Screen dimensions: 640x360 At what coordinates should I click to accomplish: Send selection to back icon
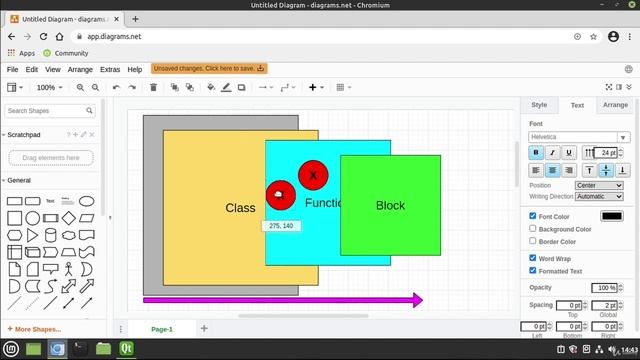point(190,87)
